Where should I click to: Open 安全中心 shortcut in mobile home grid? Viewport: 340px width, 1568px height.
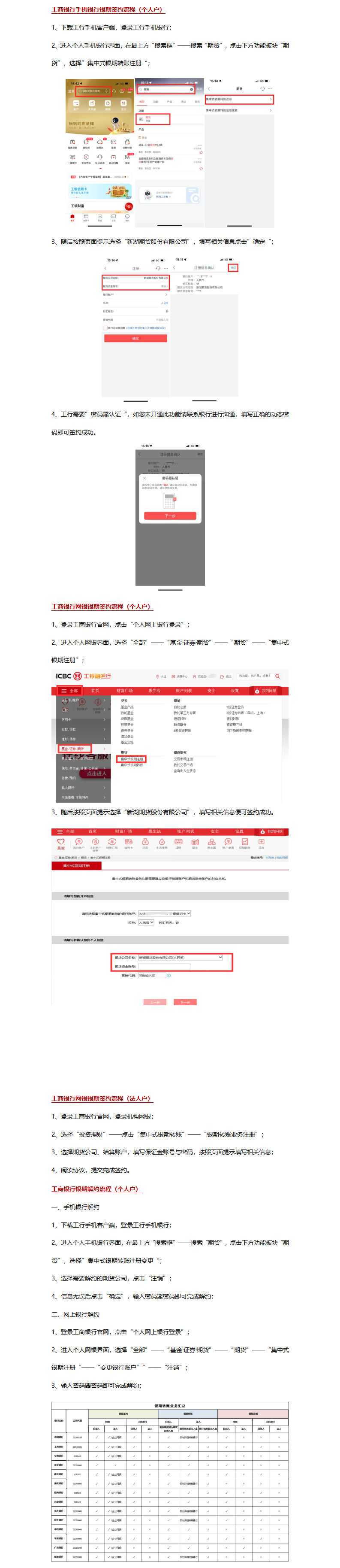(86, 159)
